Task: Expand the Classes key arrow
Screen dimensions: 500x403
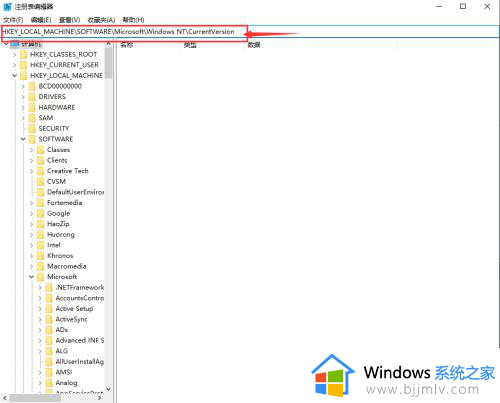Action: point(32,150)
